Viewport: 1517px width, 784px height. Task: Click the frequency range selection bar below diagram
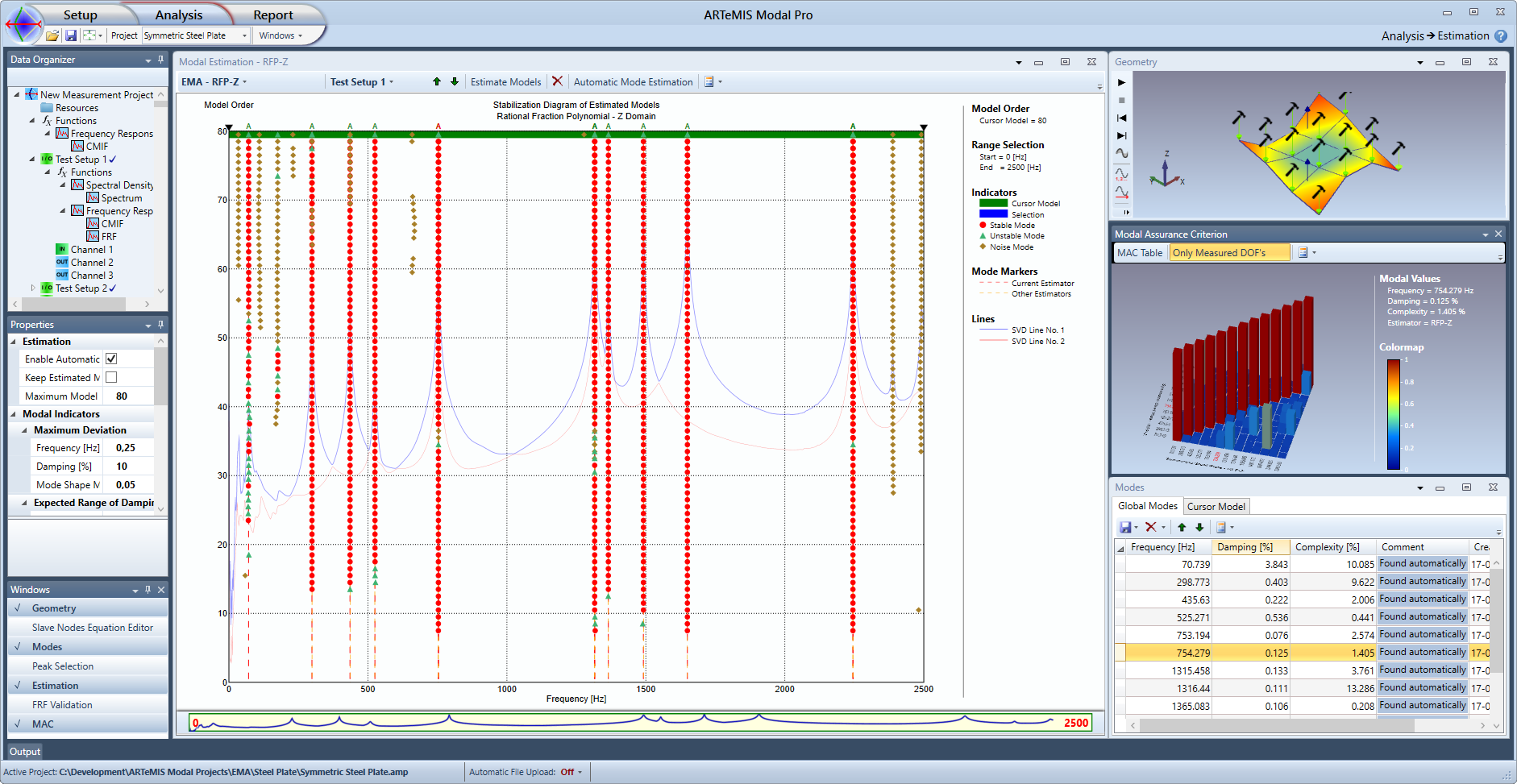click(640, 722)
